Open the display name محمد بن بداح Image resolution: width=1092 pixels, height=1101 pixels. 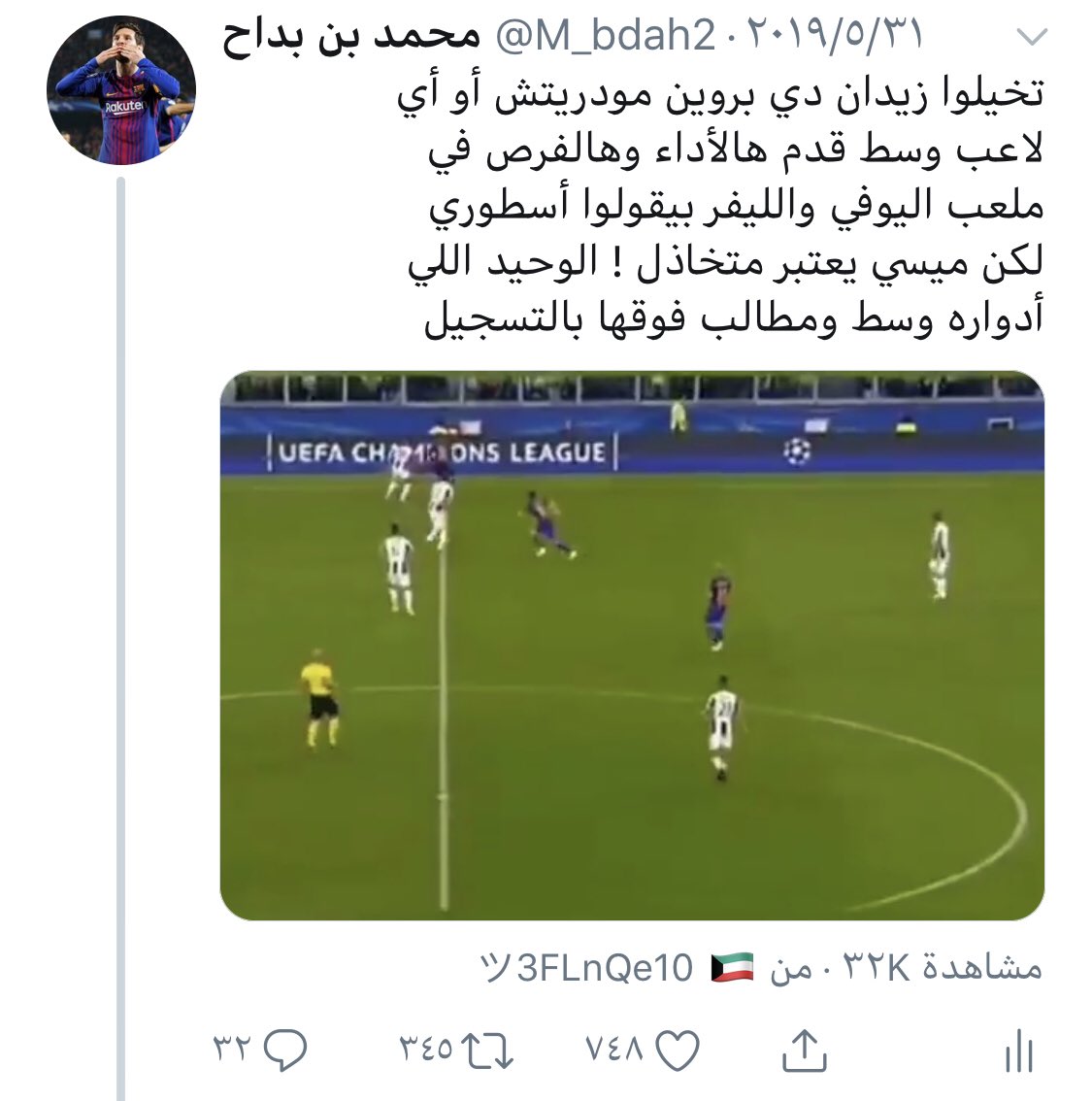coord(351,36)
